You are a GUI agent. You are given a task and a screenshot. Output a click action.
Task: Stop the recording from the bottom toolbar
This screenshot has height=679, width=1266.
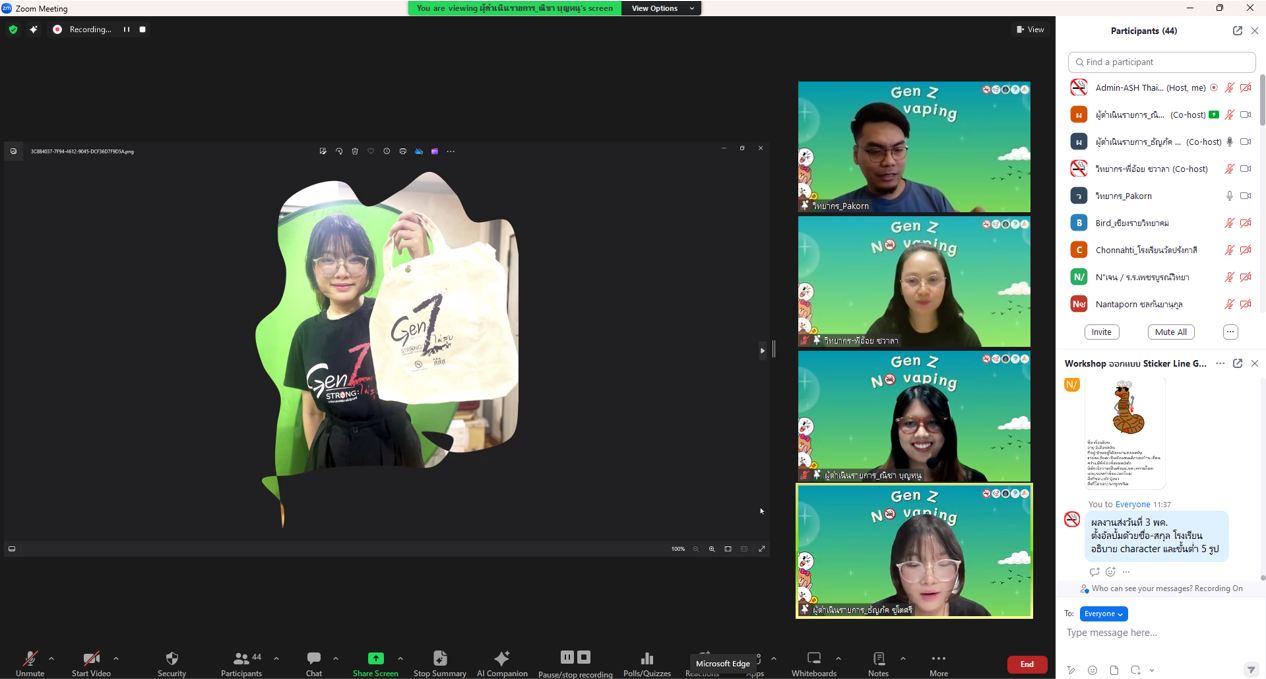tap(584, 657)
